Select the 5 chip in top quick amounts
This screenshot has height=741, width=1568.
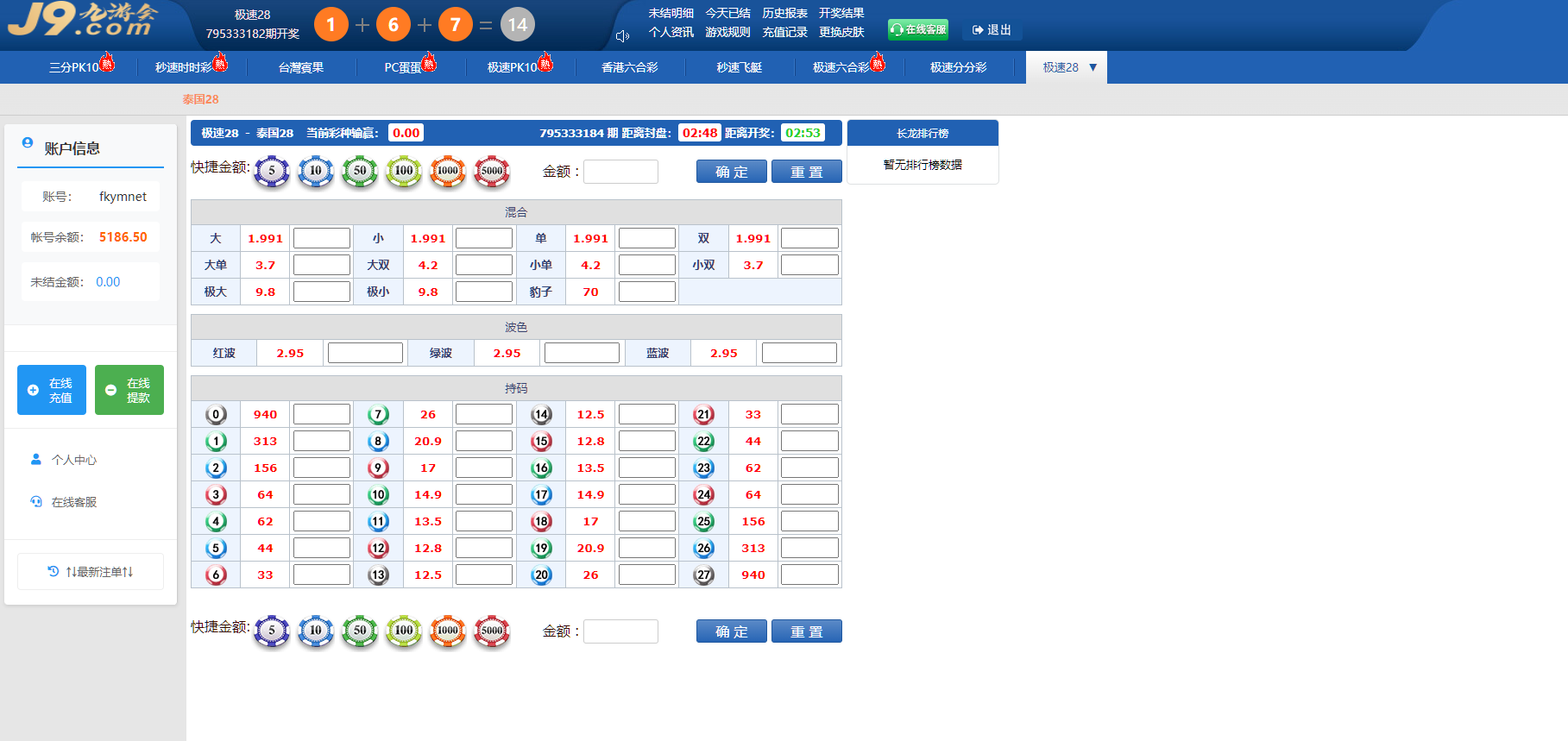(x=272, y=171)
